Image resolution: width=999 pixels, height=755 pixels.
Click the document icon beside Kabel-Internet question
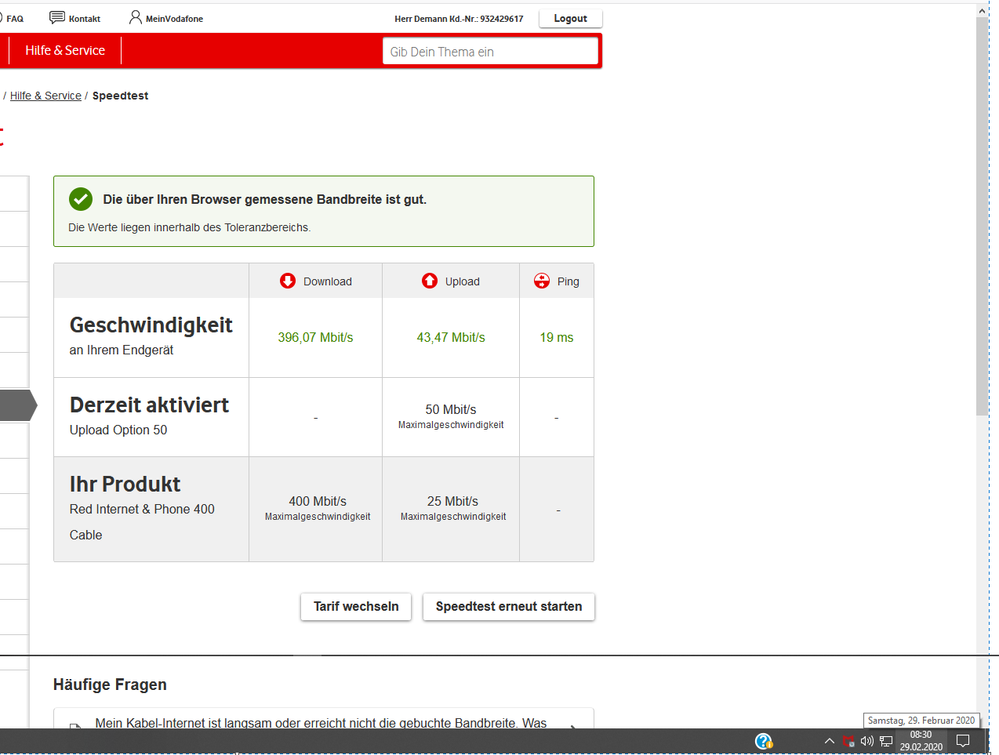click(75, 725)
